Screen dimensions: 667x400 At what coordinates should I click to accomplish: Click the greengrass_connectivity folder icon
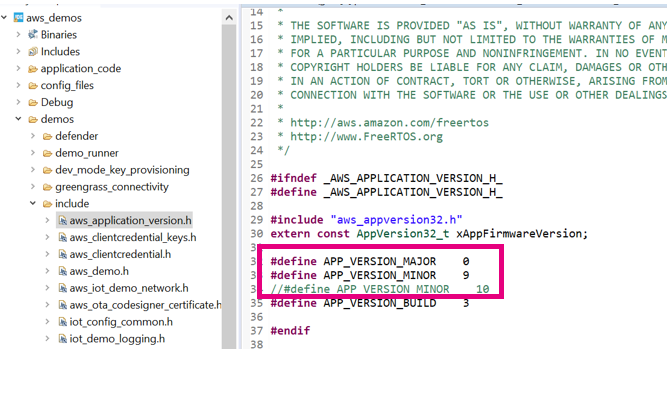47,187
